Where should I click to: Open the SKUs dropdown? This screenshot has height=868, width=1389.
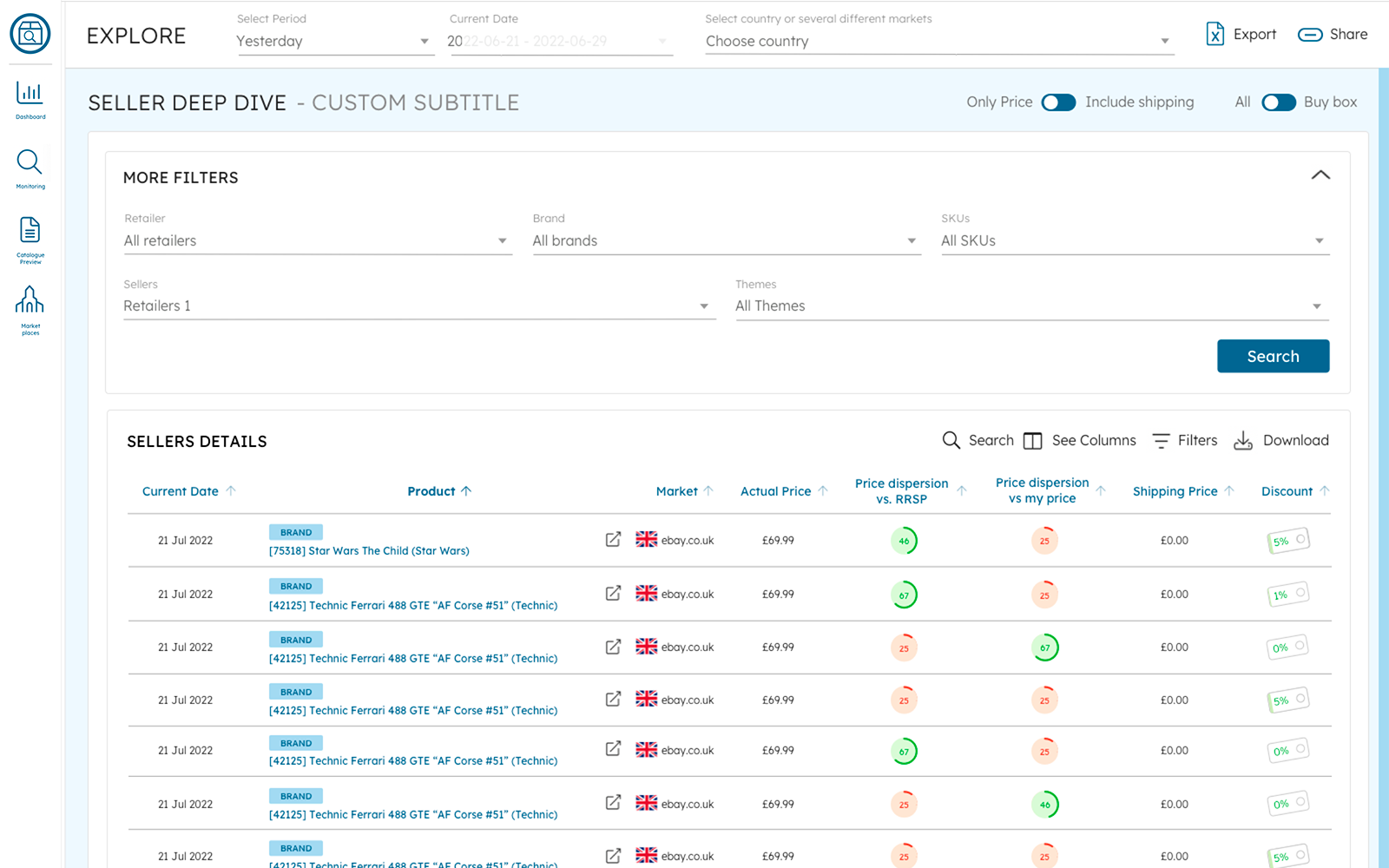(1135, 241)
